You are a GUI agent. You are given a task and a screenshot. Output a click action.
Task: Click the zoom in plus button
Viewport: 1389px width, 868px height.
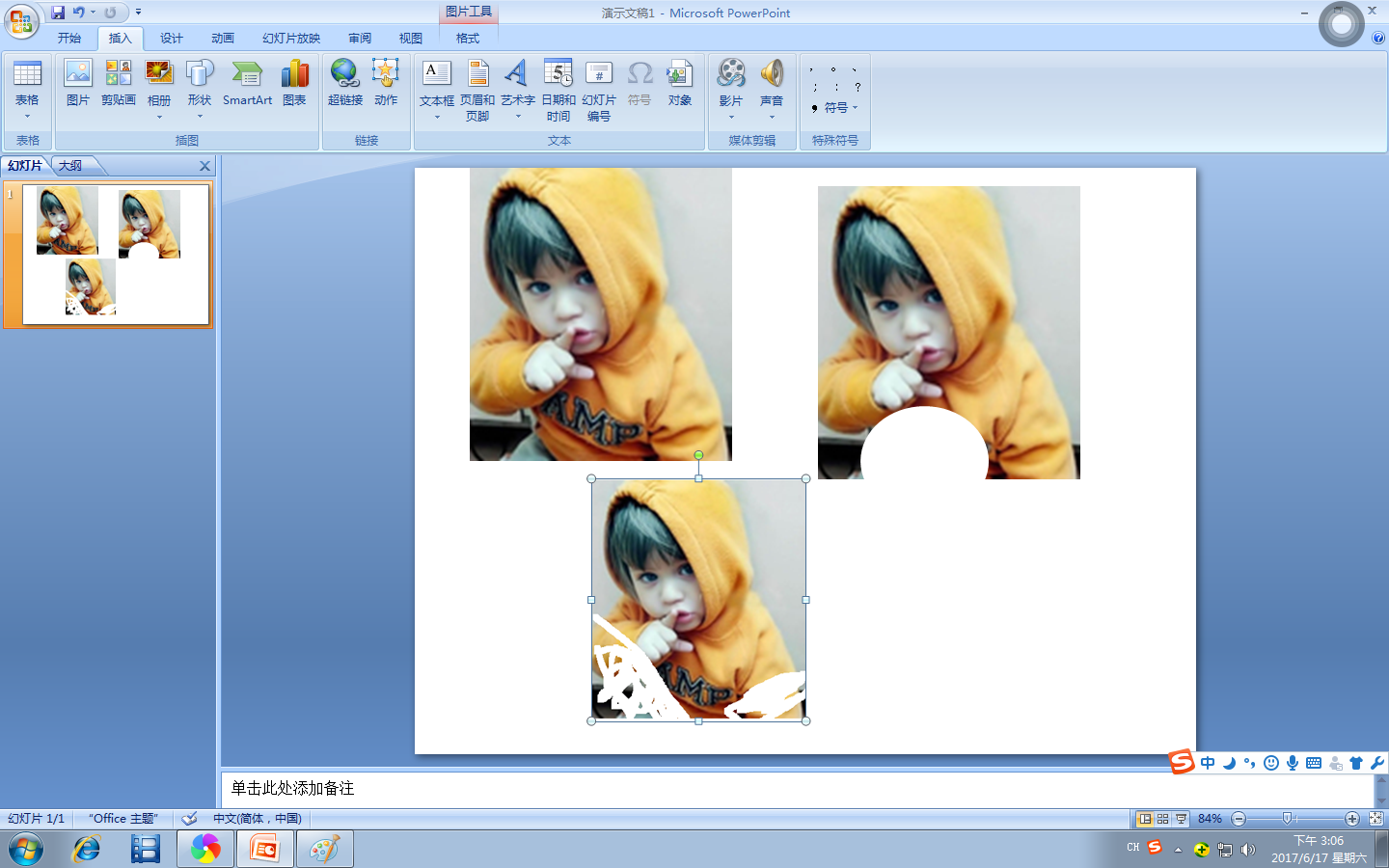tap(1352, 819)
